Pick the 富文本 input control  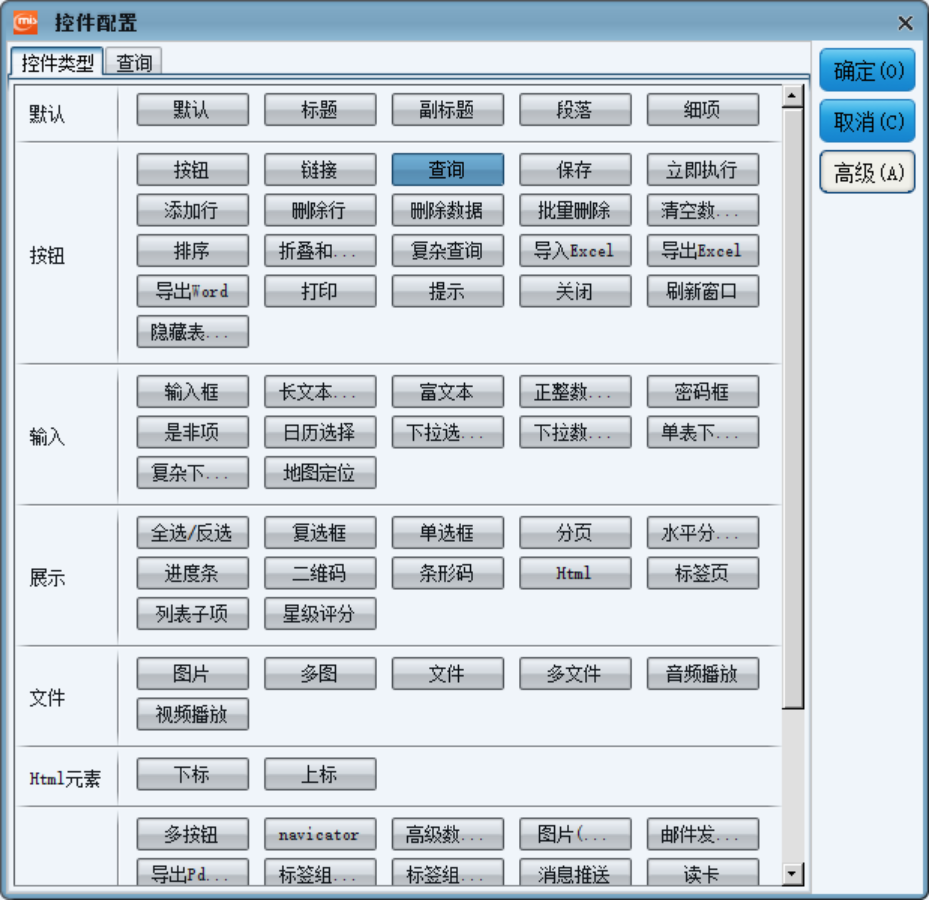[x=447, y=392]
